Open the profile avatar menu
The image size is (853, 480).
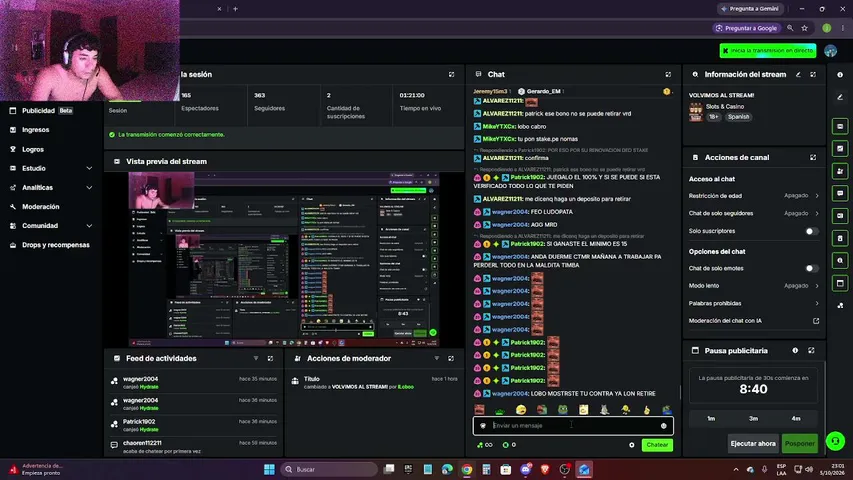pyautogui.click(x=830, y=51)
